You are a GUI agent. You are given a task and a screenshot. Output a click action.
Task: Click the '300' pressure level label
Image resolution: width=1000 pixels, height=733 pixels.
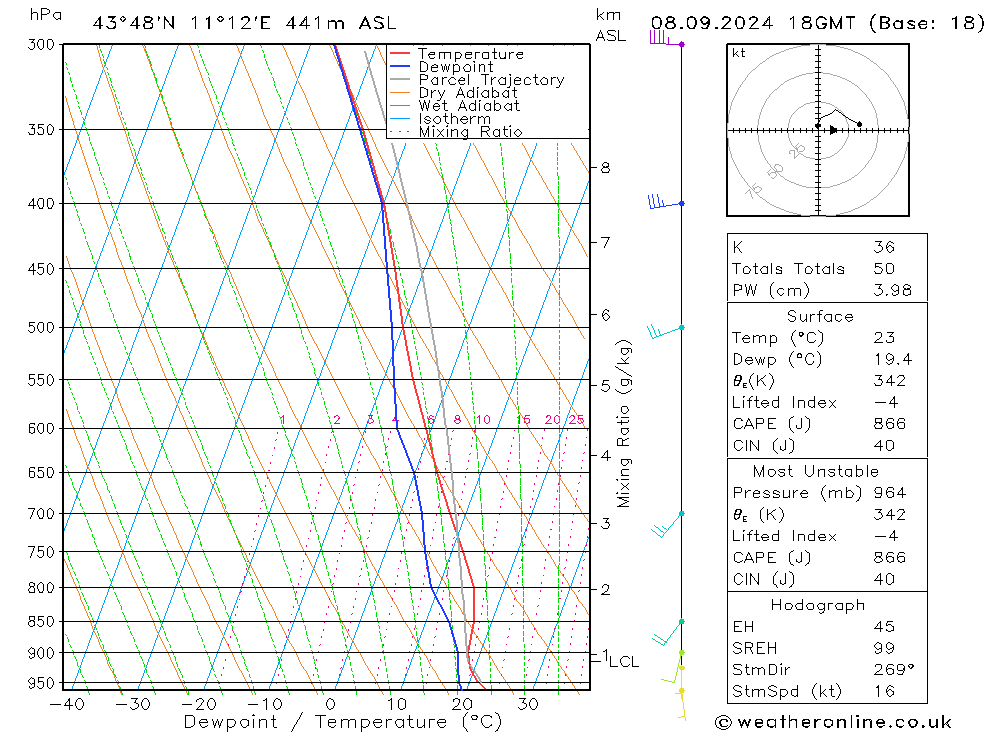pyautogui.click(x=41, y=45)
